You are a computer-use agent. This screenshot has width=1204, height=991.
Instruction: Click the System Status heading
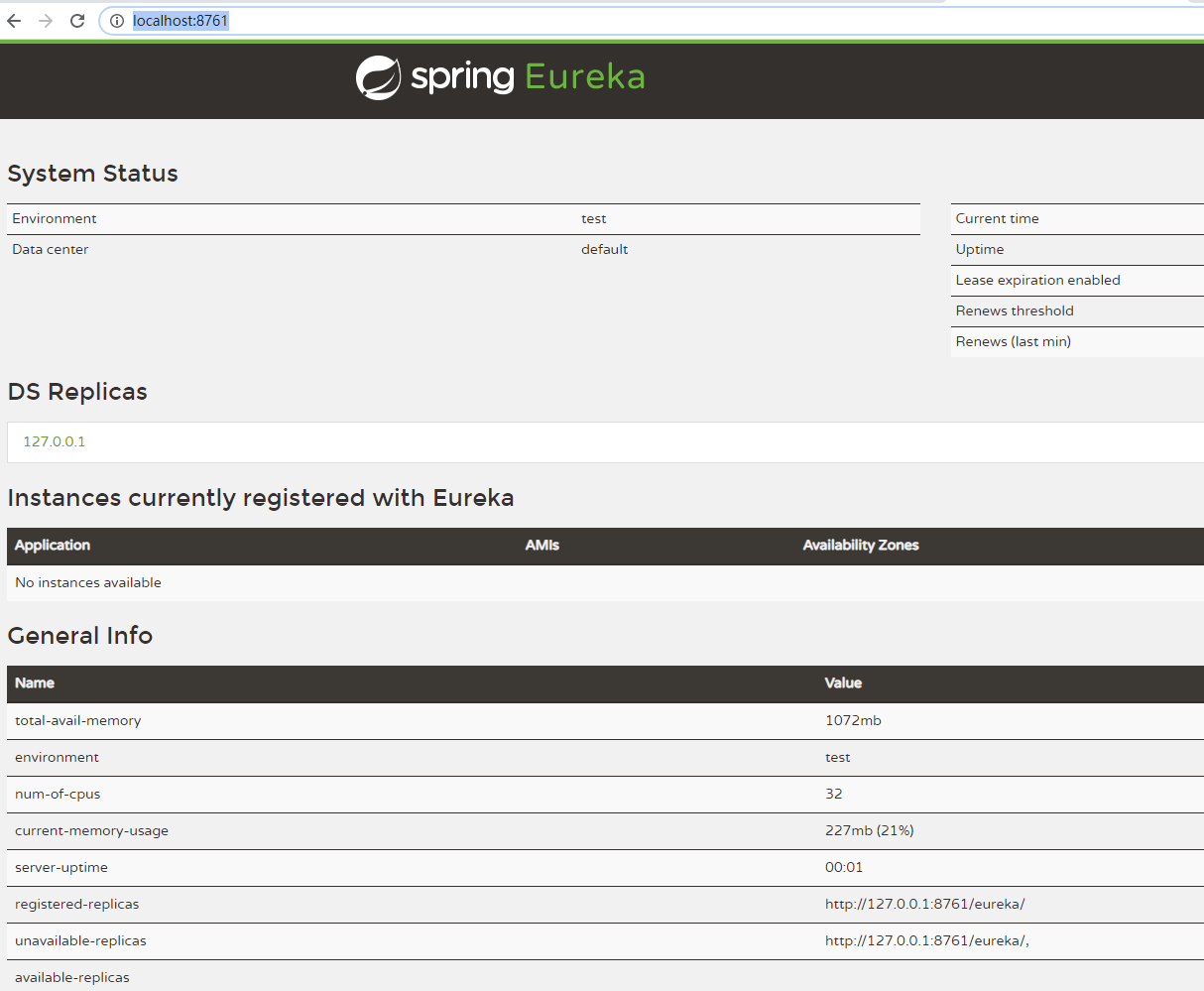(x=93, y=174)
